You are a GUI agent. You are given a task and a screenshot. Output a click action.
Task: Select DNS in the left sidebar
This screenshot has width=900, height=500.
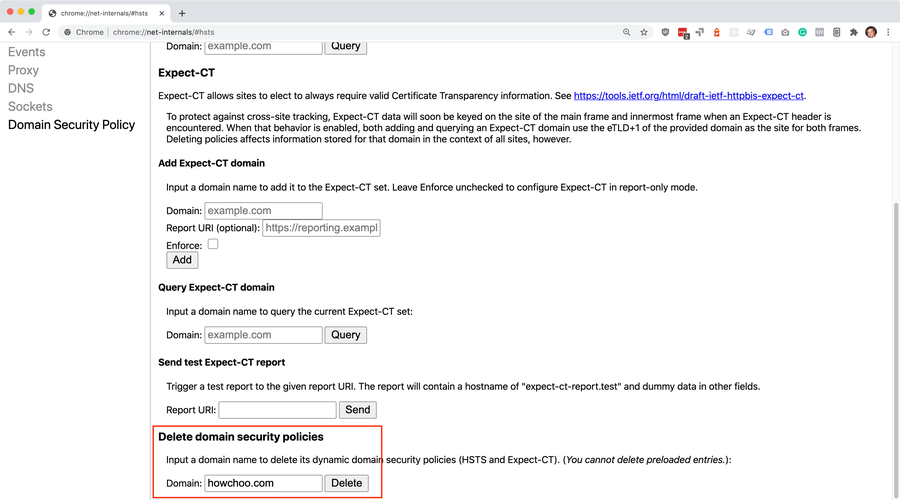(21, 88)
